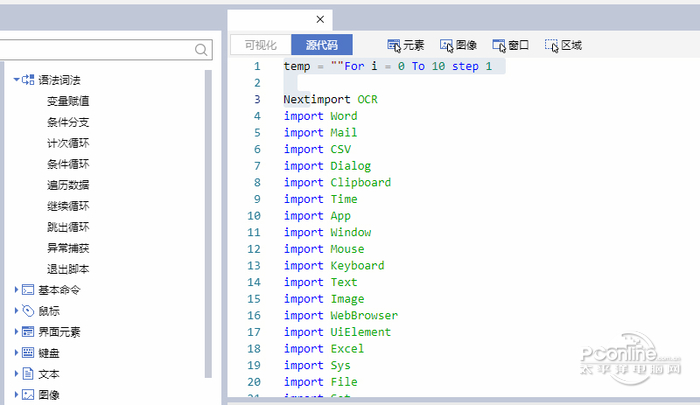Click line number 10 in gutter
Image resolution: width=700 pixels, height=405 pixels.
click(x=254, y=216)
